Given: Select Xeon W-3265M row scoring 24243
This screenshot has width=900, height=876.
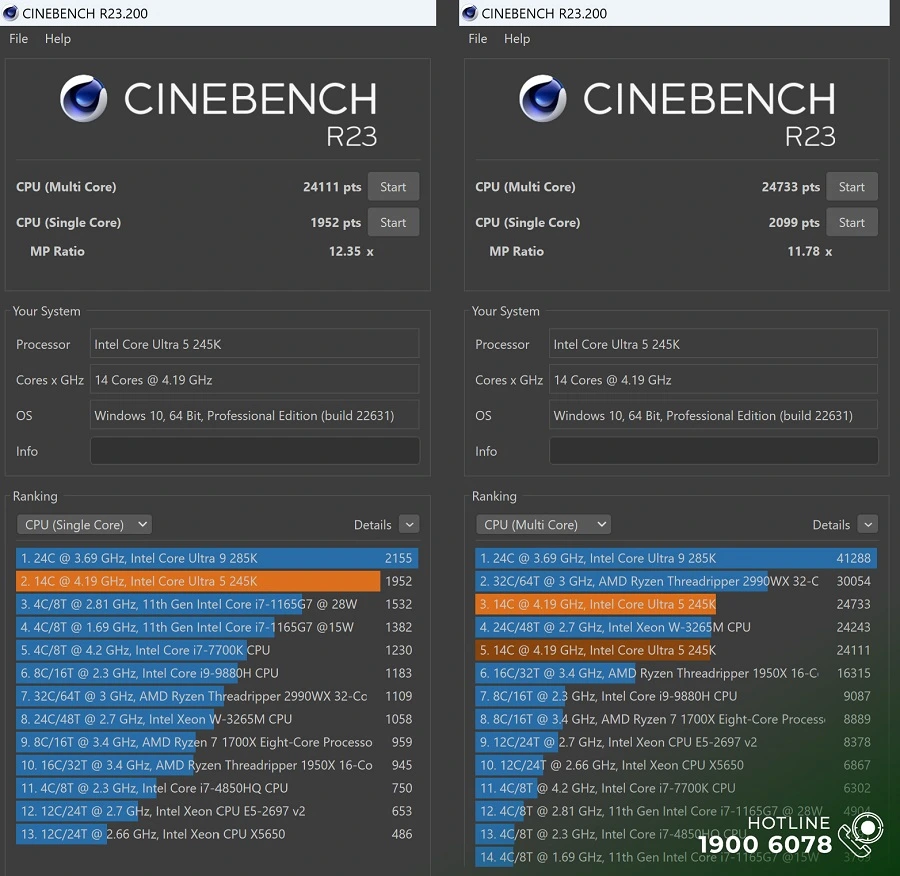Looking at the screenshot, I should click(676, 627).
